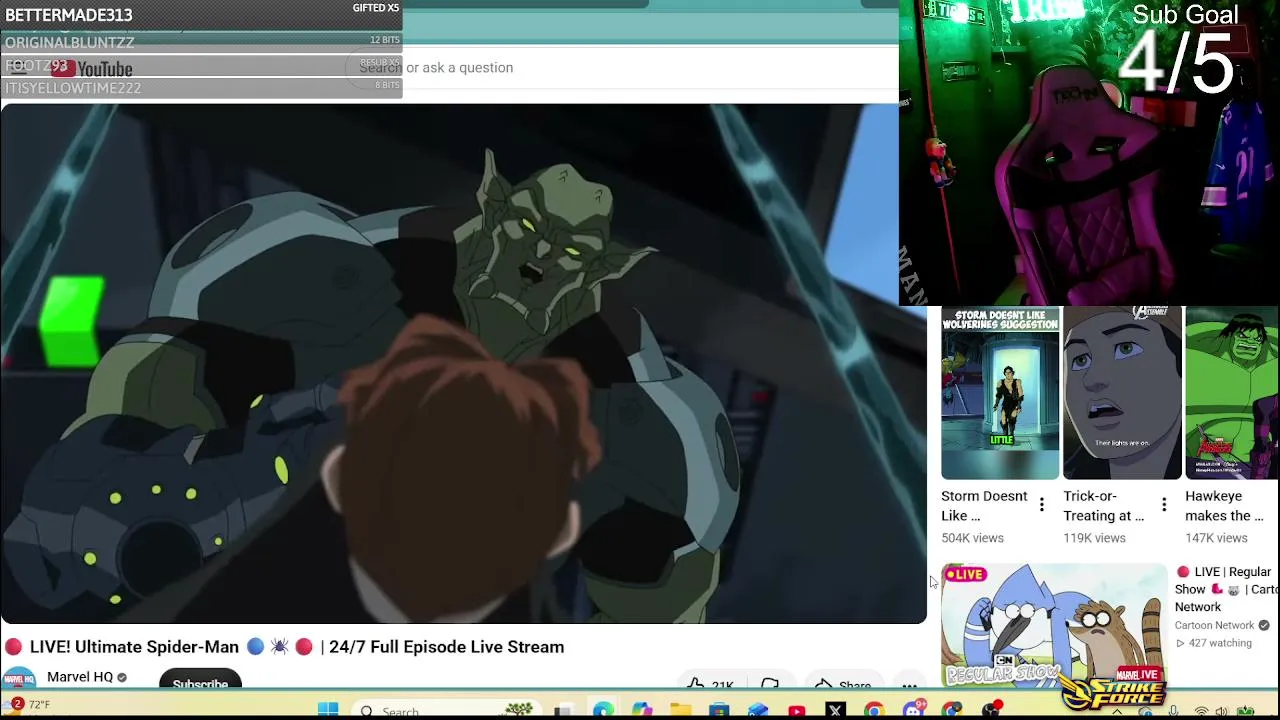Play the Ultimate Spider-Man live video
The height and width of the screenshot is (720, 1280).
(x=463, y=363)
